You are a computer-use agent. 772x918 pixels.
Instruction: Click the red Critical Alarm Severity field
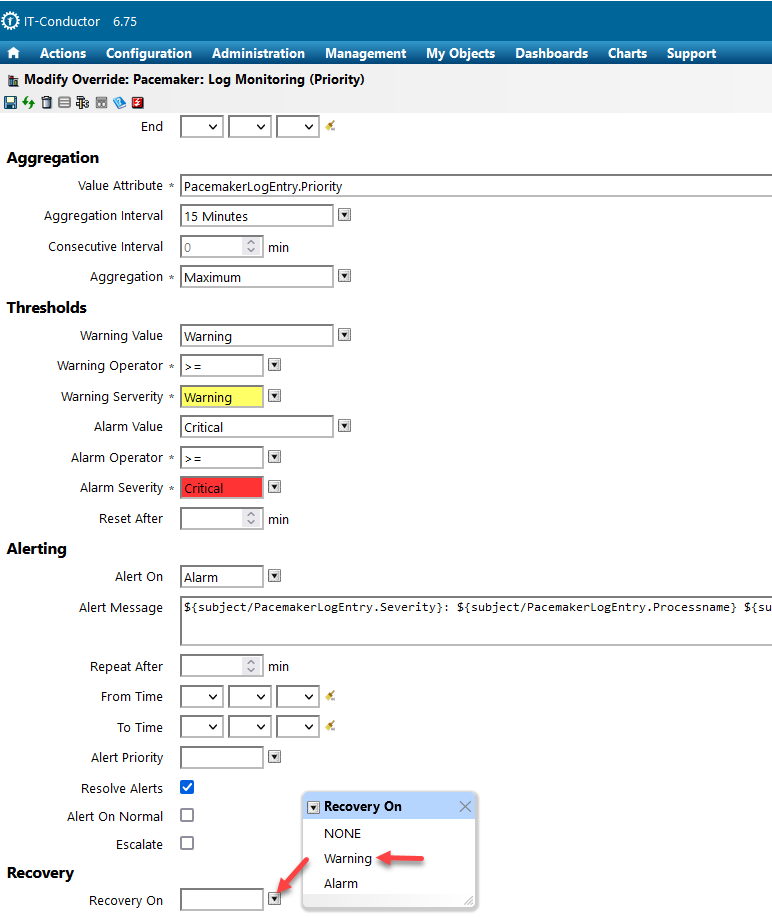222,488
